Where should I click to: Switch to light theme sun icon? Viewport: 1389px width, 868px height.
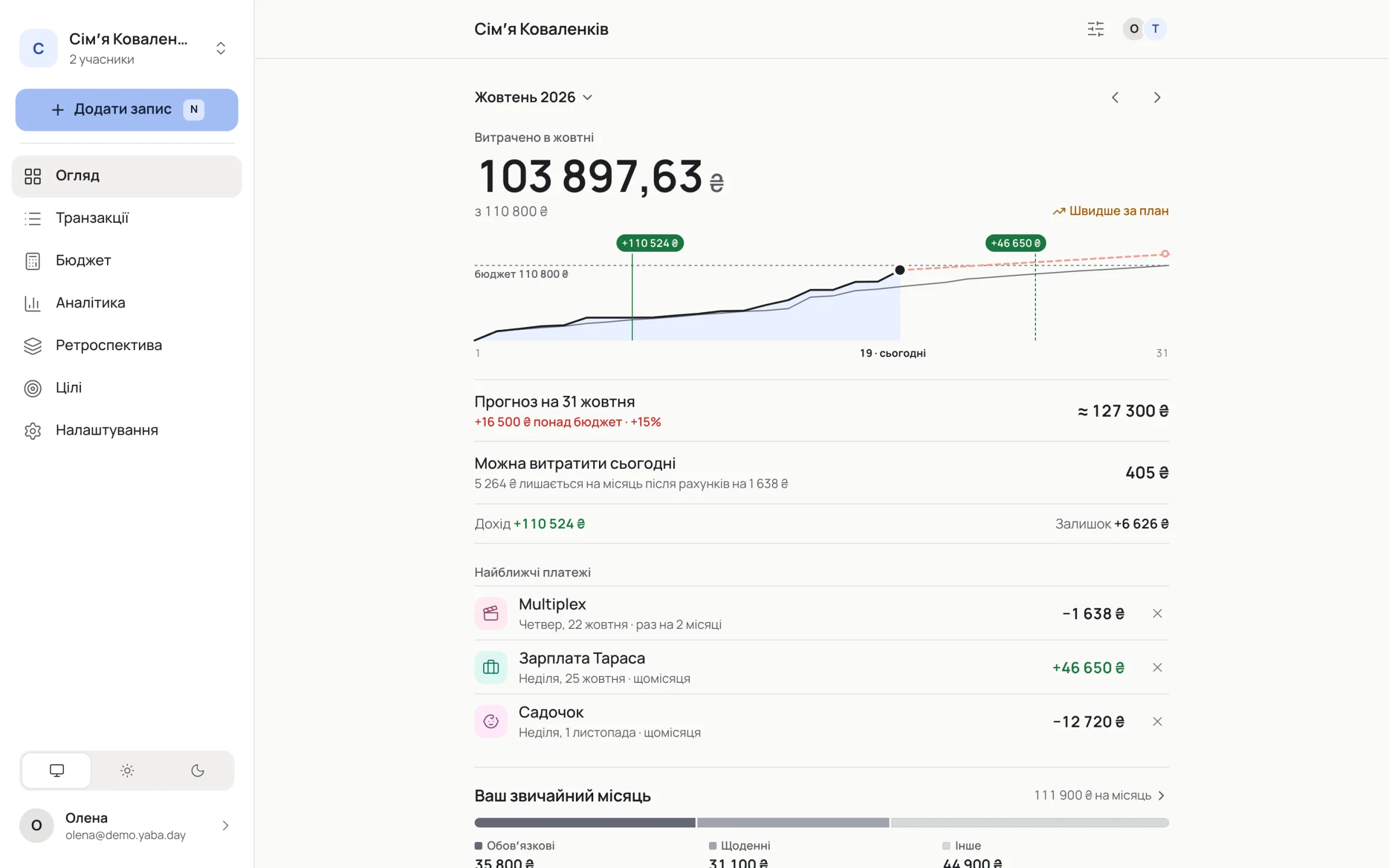pos(127,770)
